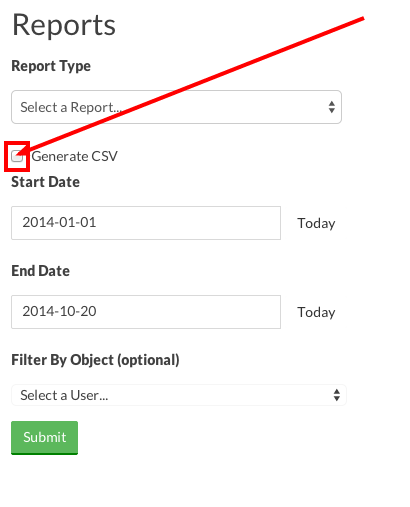
Task: Open the Select a Report dropdown
Action: (x=176, y=107)
